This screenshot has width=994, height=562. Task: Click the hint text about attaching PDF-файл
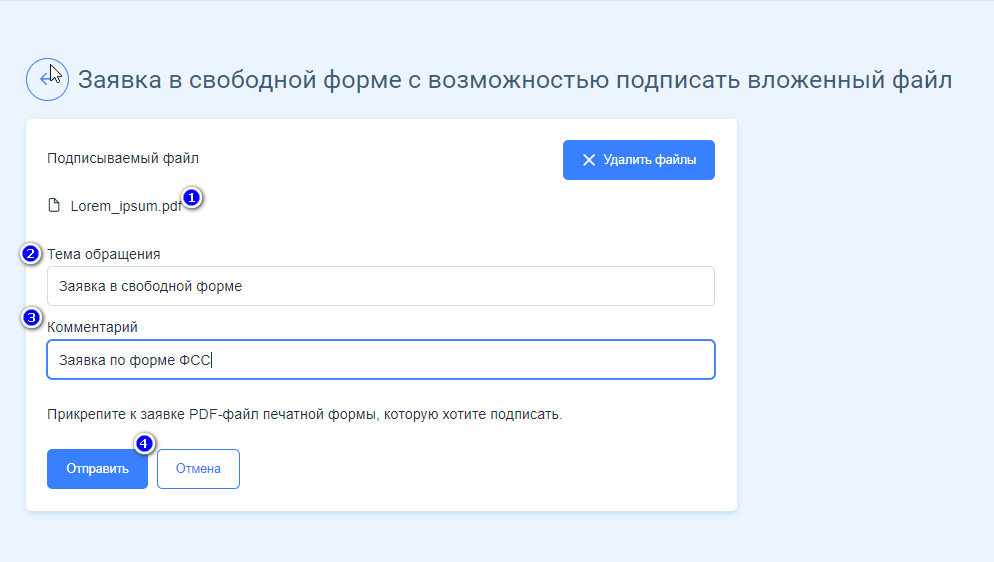point(304,414)
